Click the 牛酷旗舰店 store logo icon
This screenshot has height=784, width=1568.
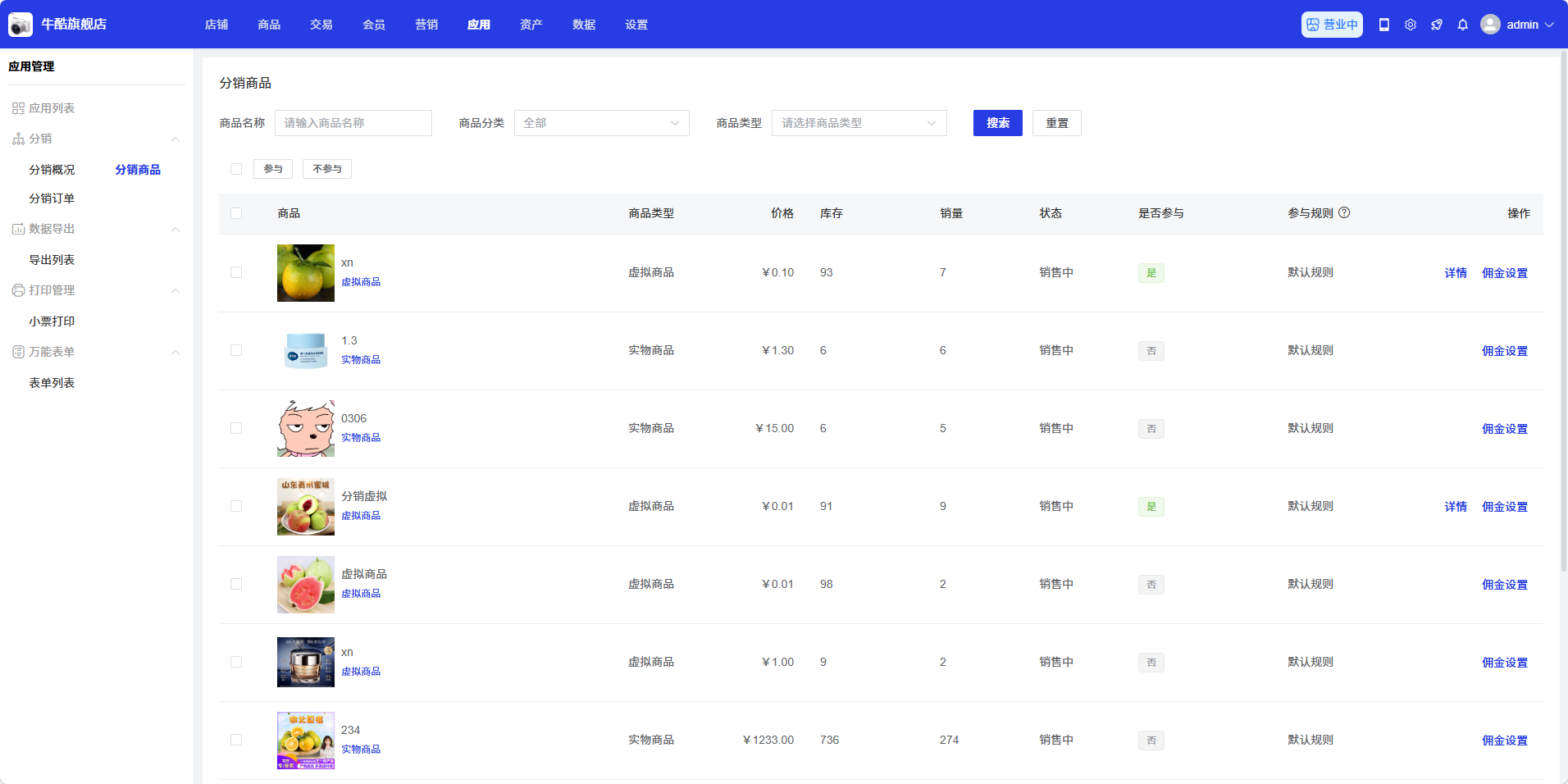(21, 25)
